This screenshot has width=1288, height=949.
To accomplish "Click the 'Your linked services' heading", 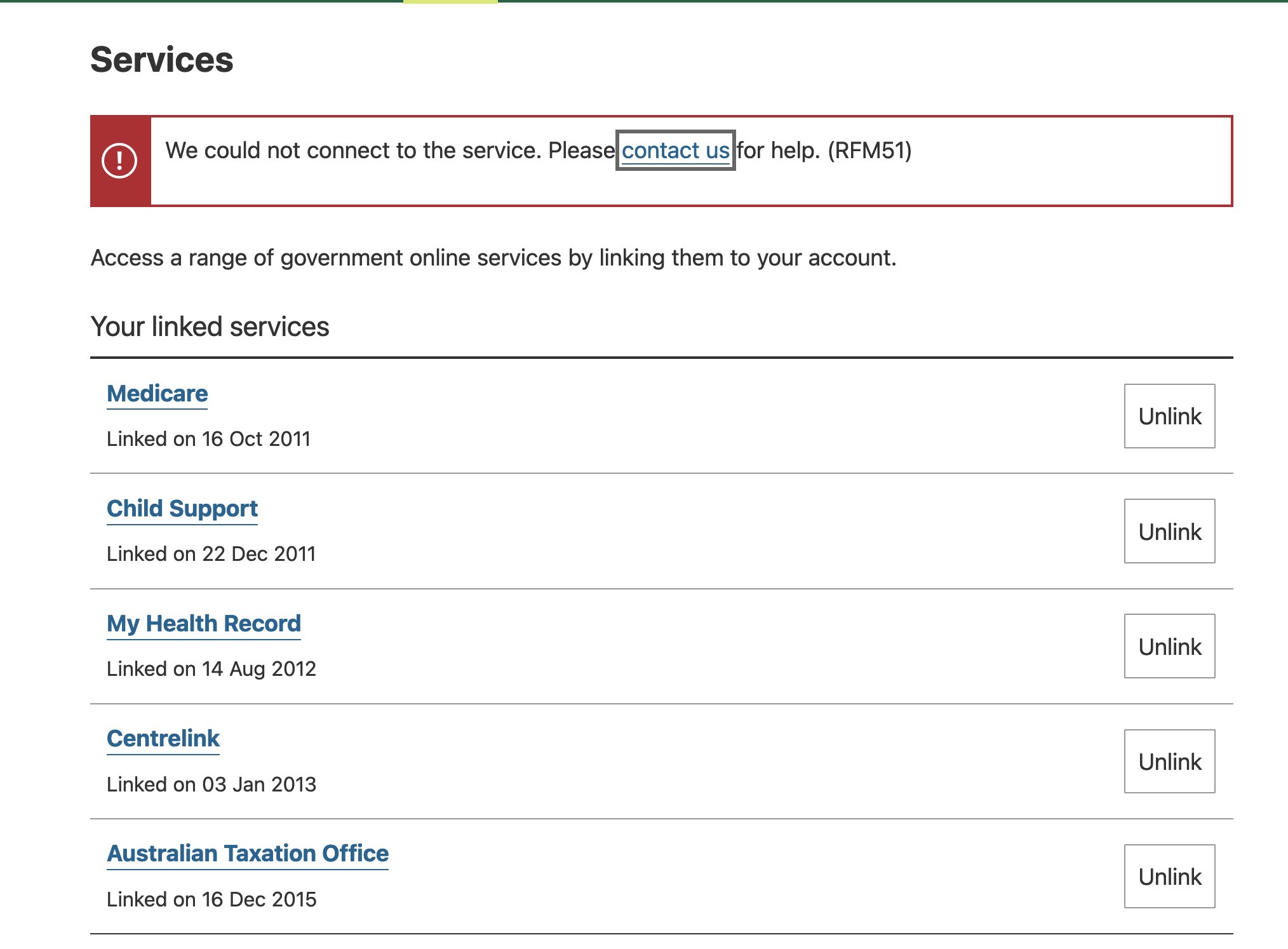I will [x=210, y=326].
